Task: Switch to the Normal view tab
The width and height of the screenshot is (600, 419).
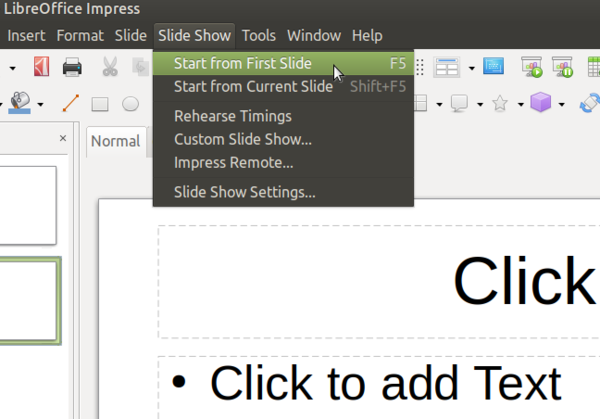Action: 116,141
